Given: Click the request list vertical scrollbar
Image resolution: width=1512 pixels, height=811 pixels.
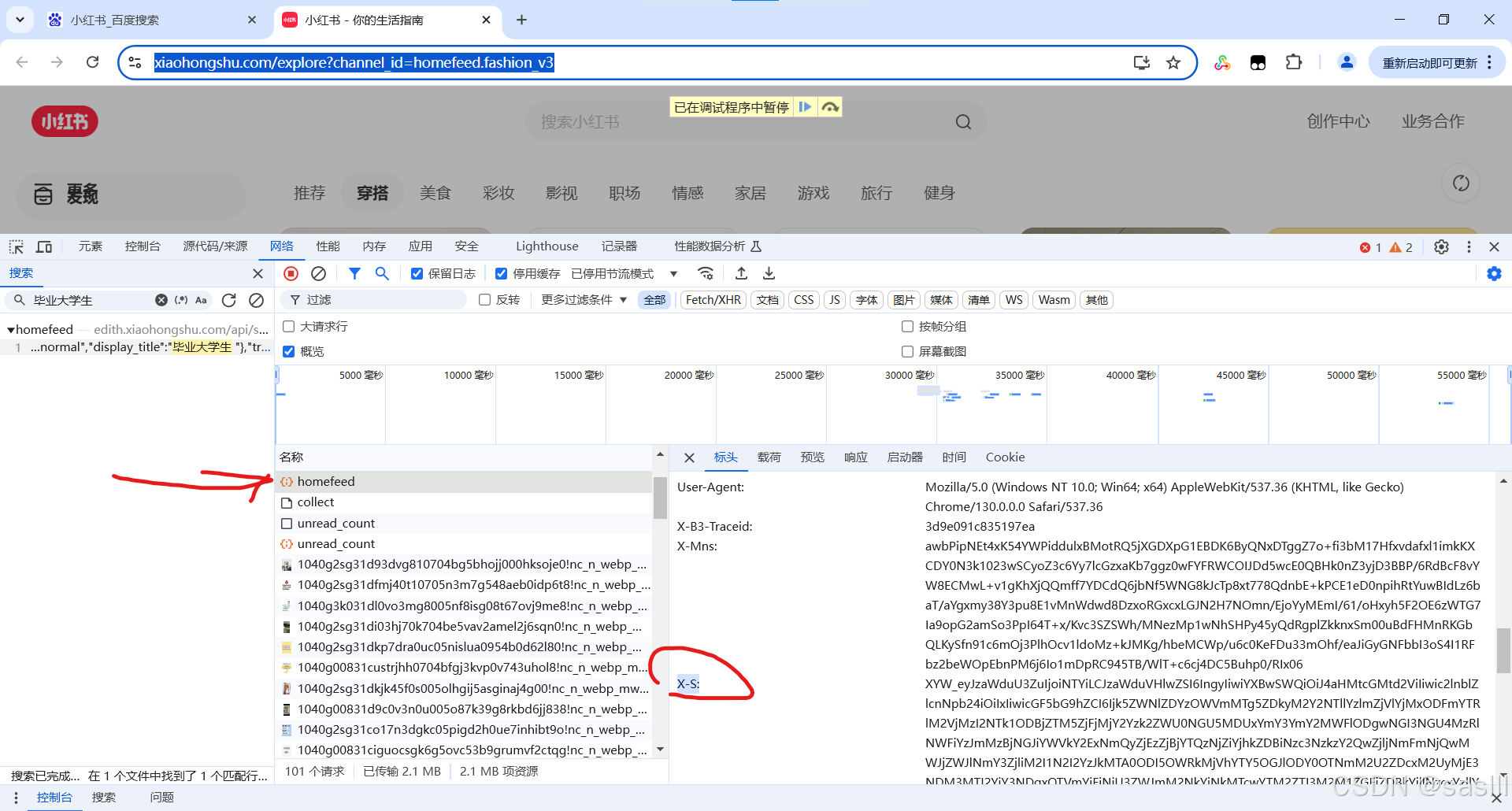Looking at the screenshot, I should coord(660,498).
